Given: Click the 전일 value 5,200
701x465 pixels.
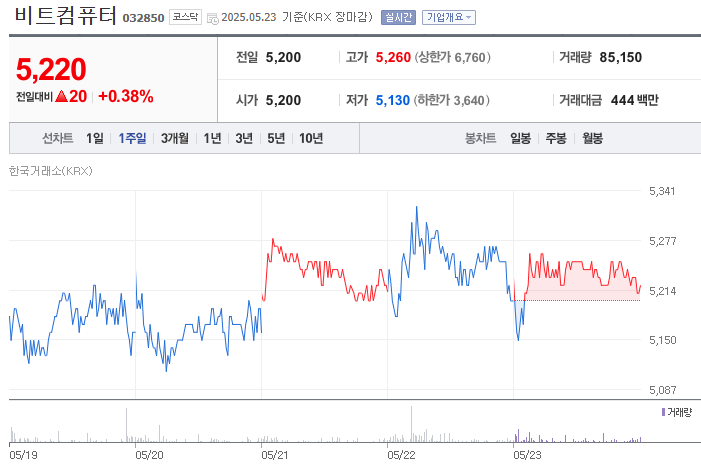Looking at the screenshot, I should click(x=283, y=57).
